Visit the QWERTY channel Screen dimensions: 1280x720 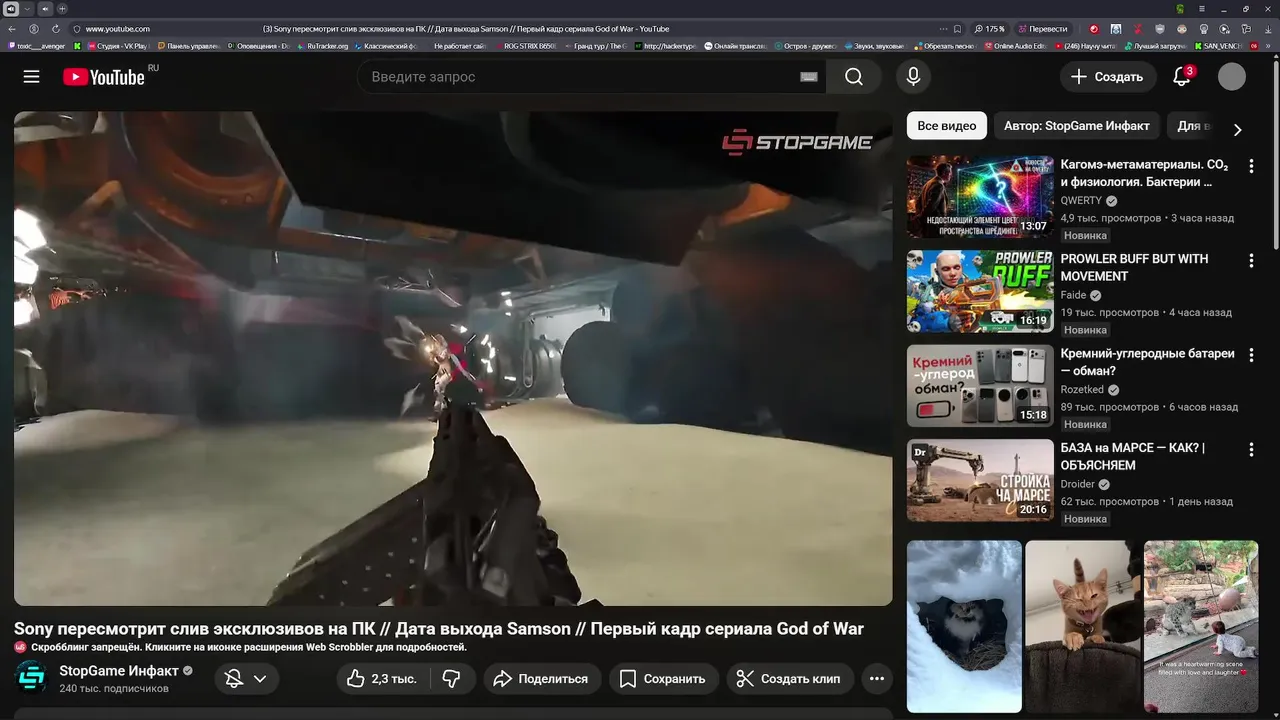pos(1081,201)
